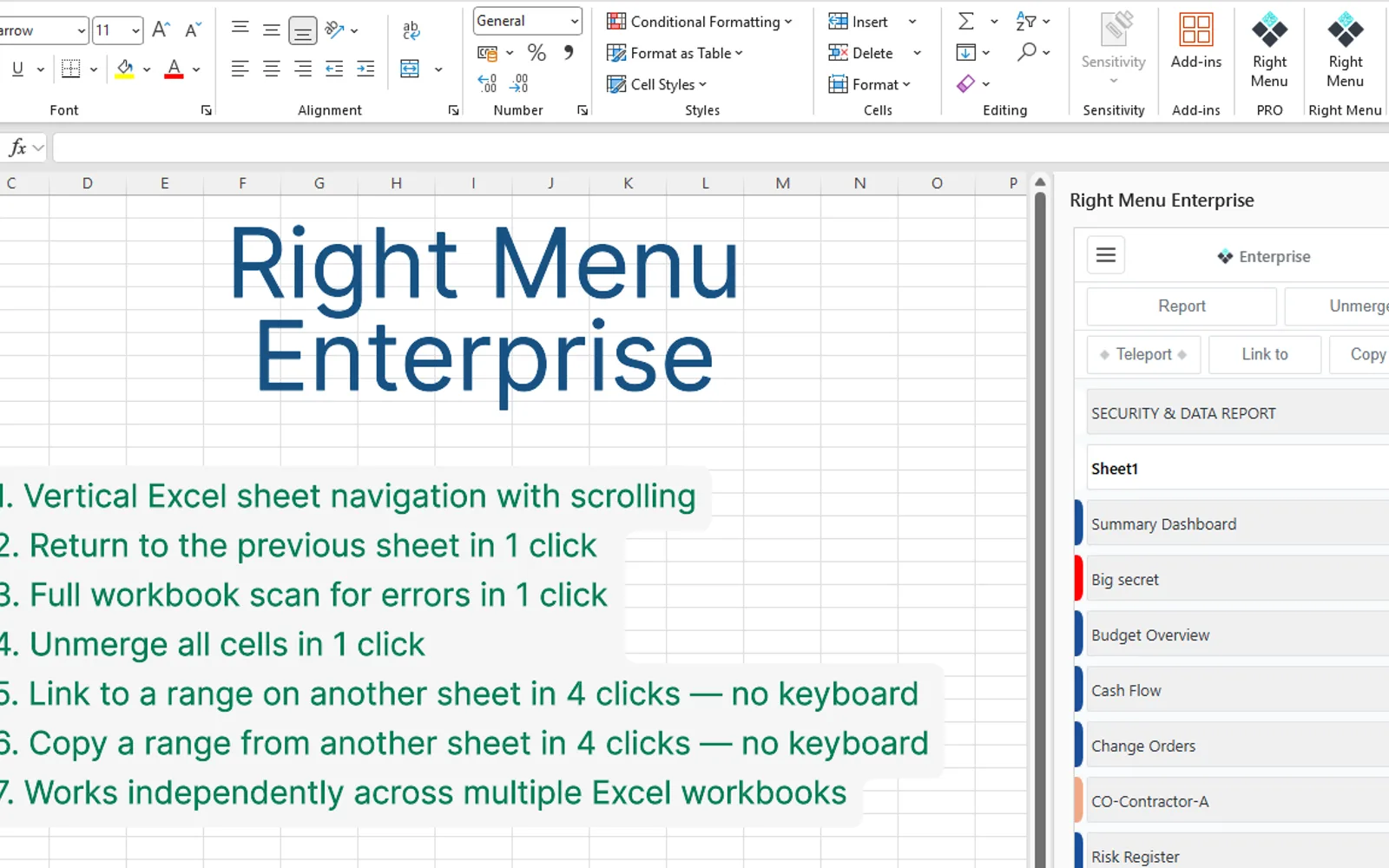The image size is (1389, 868).
Task: Increase decimal places
Action: (x=488, y=83)
